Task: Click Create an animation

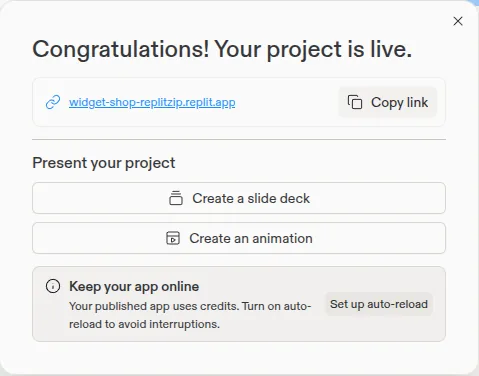Action: [x=239, y=238]
